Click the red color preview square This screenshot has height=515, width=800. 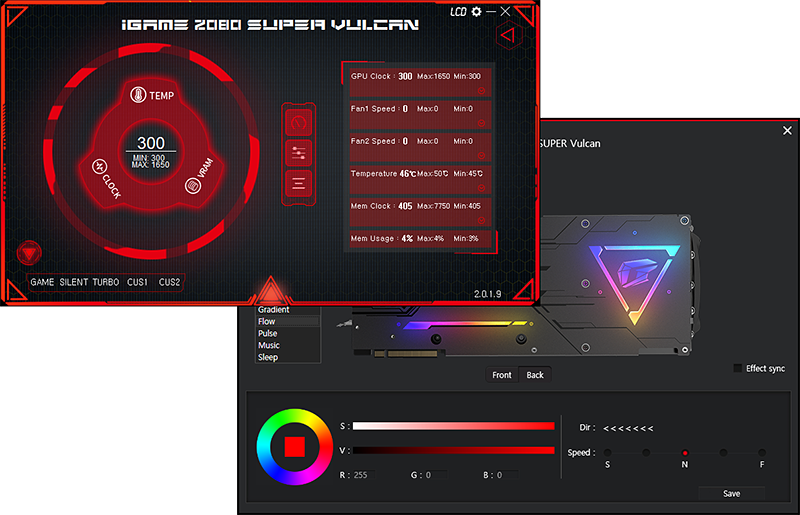[x=295, y=447]
